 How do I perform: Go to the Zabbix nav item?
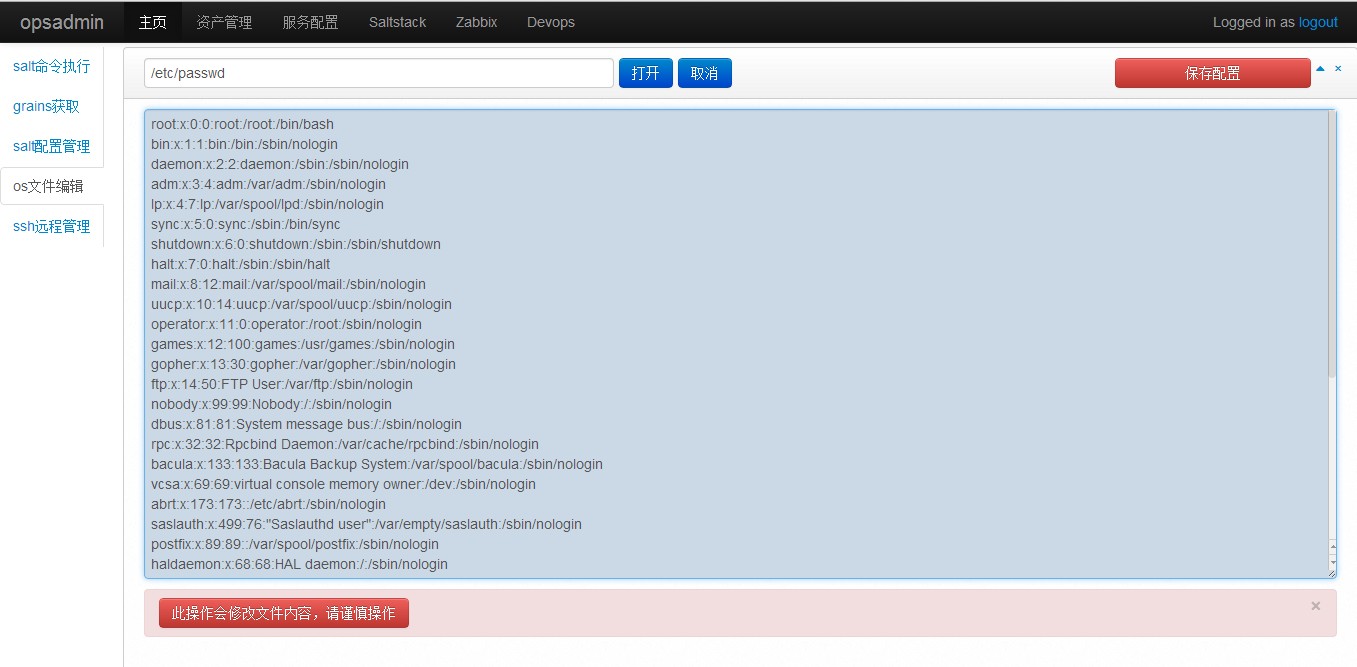point(476,22)
